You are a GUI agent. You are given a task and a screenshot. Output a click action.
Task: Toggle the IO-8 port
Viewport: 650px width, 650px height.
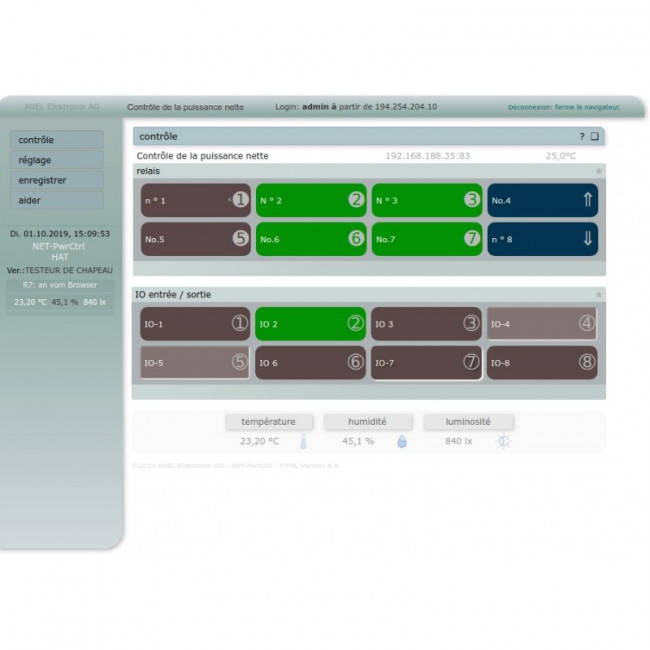pyautogui.click(x=542, y=362)
